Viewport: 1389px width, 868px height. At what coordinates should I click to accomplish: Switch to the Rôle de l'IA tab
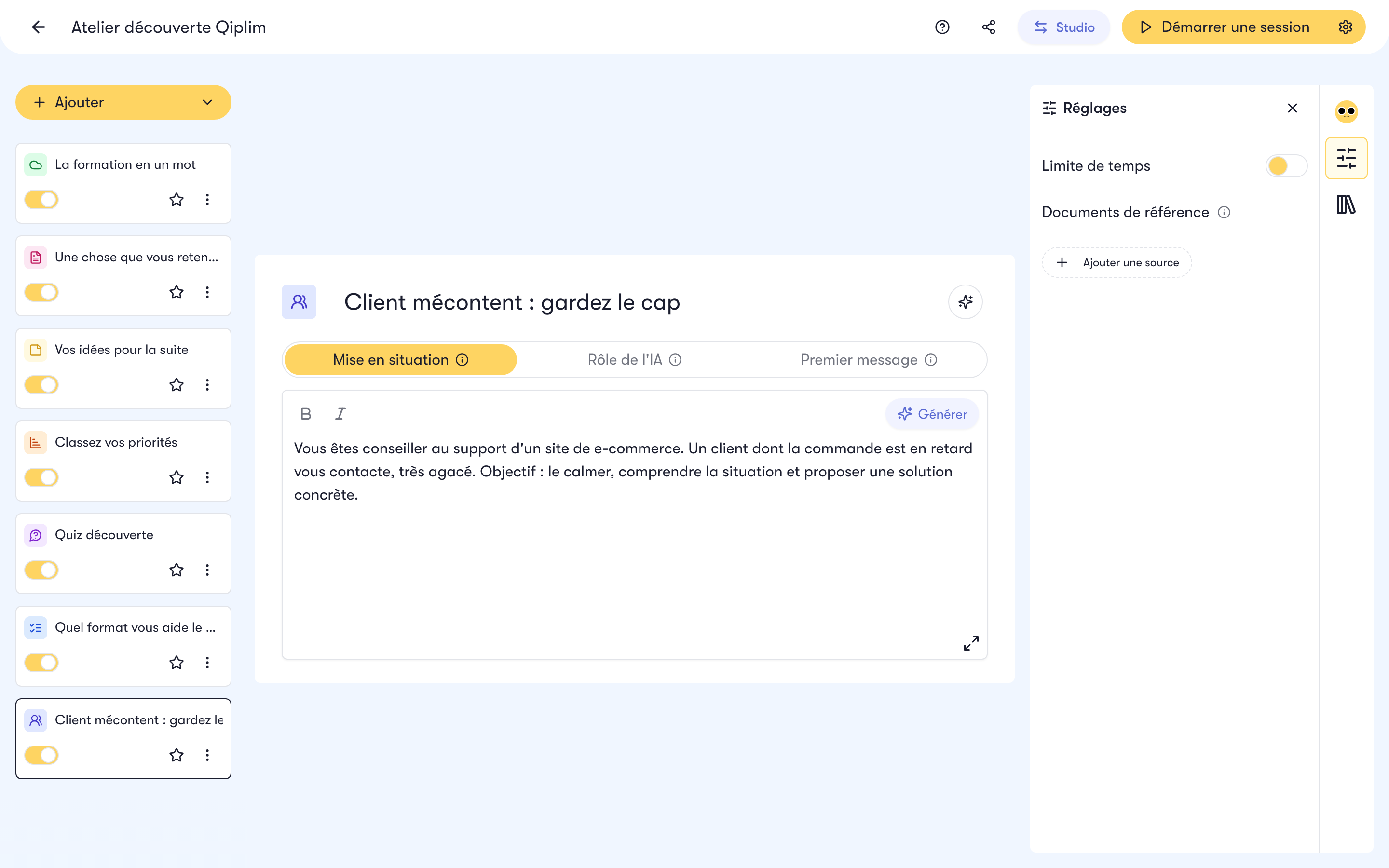click(634, 360)
